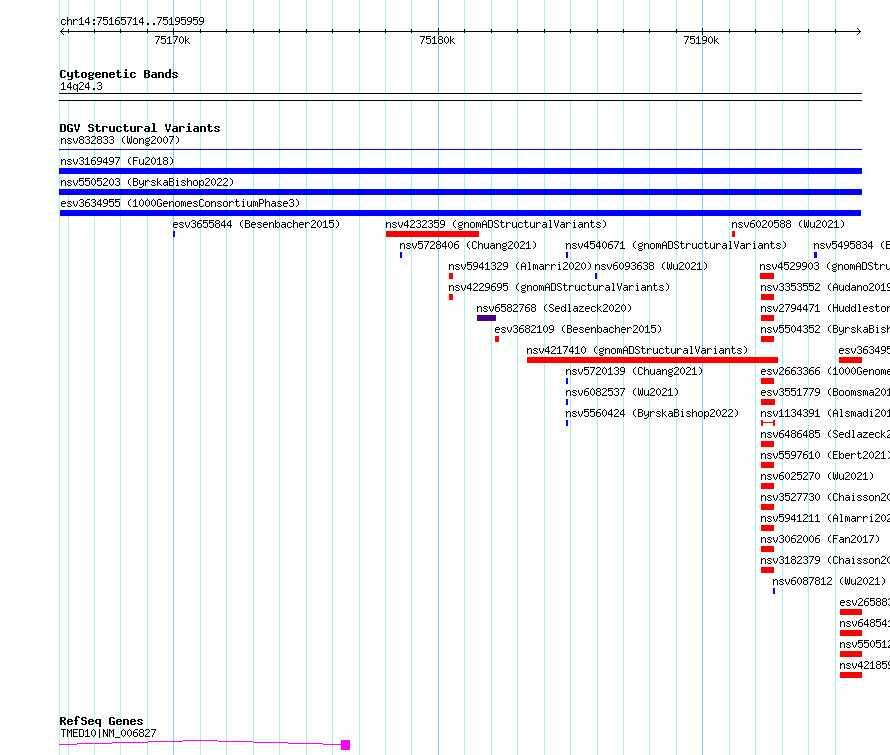The height and width of the screenshot is (755, 890).
Task: Open nsv4540671 (gnomADStructuralVariants) entry
Action: click(x=676, y=245)
